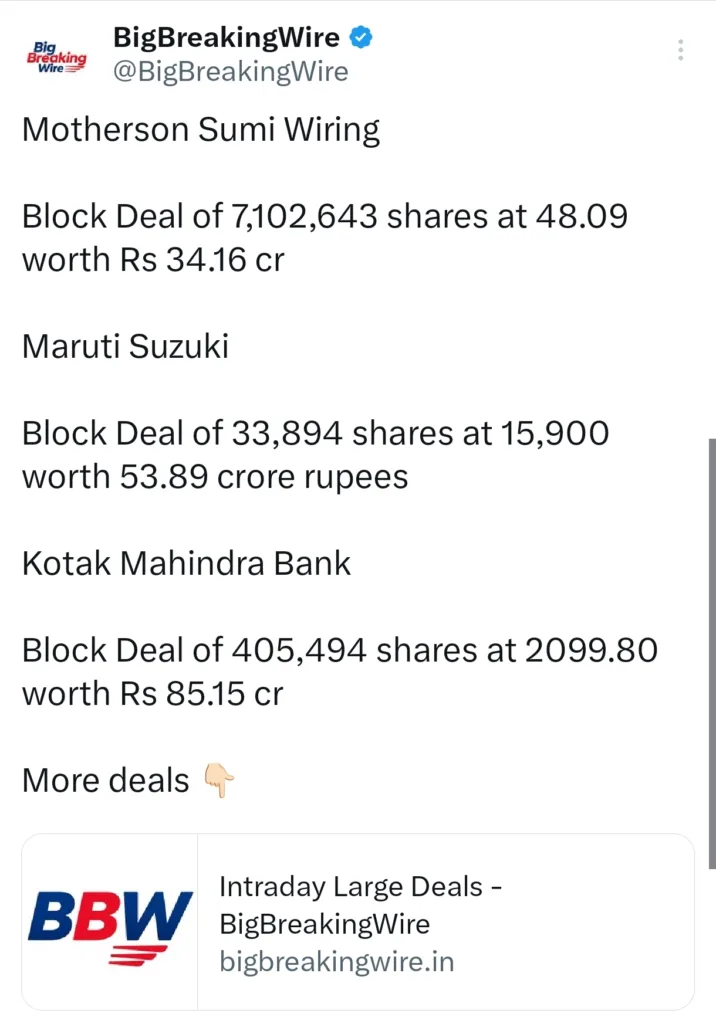Click the link preview card thumbnail area
Image resolution: width=716 pixels, height=1024 pixels.
click(110, 918)
